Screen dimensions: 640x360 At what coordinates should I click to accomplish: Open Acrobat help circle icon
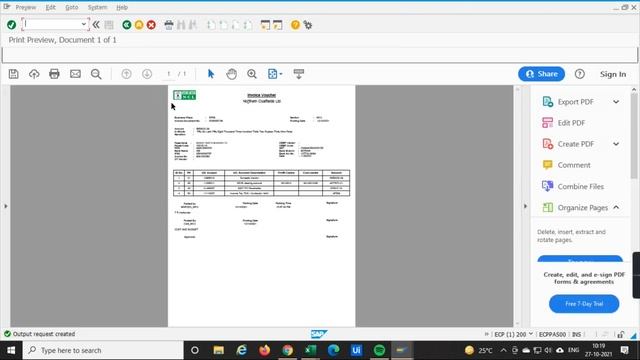pyautogui.click(x=580, y=74)
